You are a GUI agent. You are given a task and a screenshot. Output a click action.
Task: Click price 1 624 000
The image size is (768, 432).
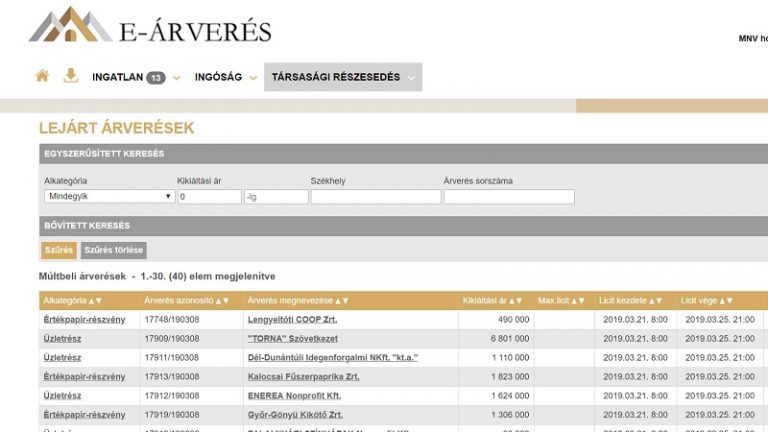(x=510, y=396)
